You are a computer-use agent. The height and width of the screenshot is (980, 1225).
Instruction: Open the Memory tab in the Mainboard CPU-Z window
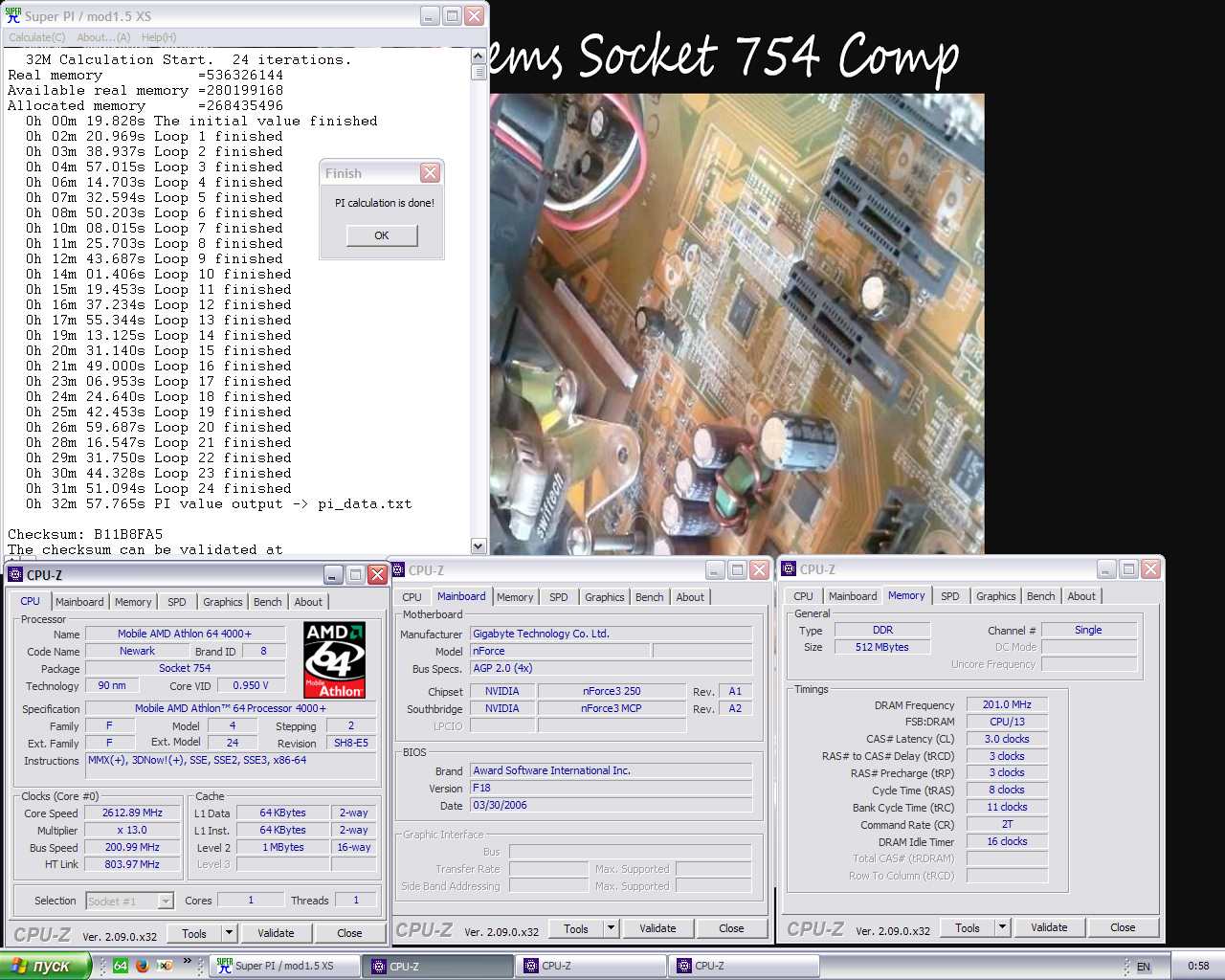[x=515, y=597]
